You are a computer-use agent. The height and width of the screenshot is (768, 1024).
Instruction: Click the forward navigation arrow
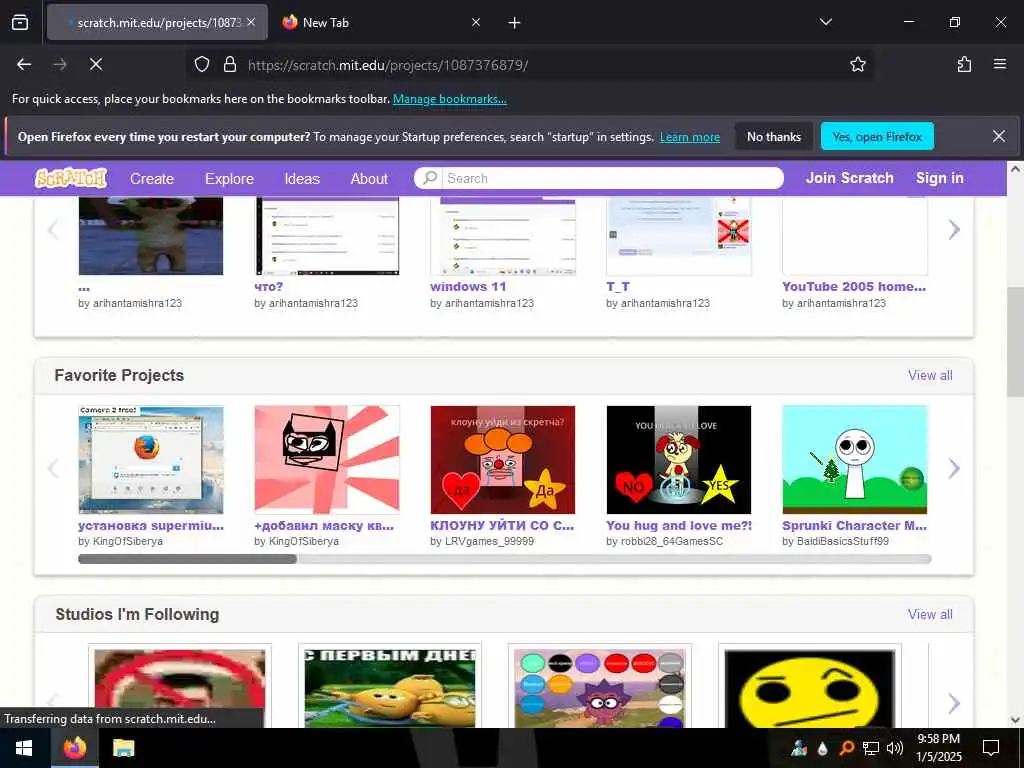[60, 64]
